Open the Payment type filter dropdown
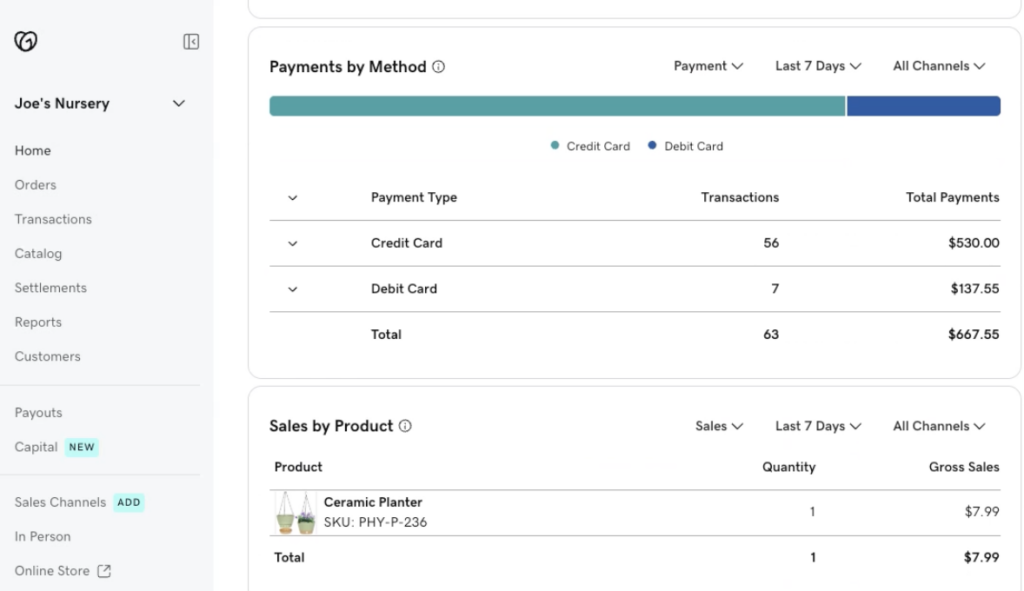 pyautogui.click(x=708, y=65)
